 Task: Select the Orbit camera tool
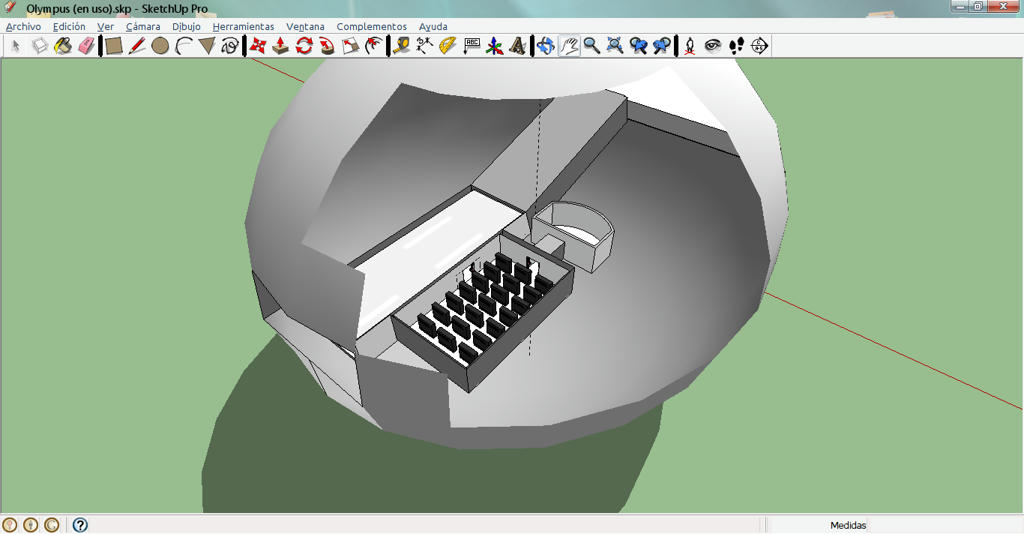point(546,46)
